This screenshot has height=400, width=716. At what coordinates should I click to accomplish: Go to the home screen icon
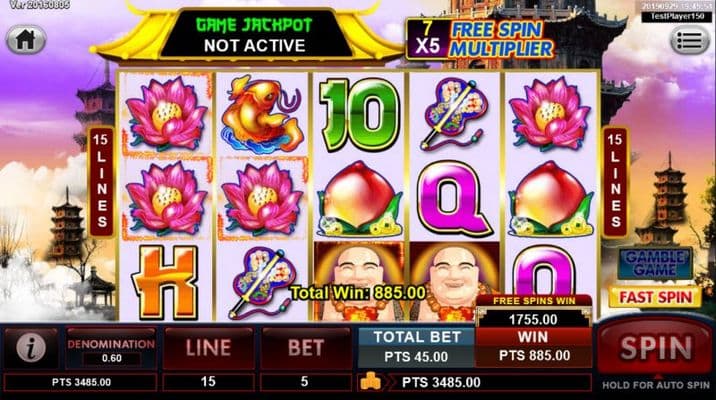tap(26, 40)
